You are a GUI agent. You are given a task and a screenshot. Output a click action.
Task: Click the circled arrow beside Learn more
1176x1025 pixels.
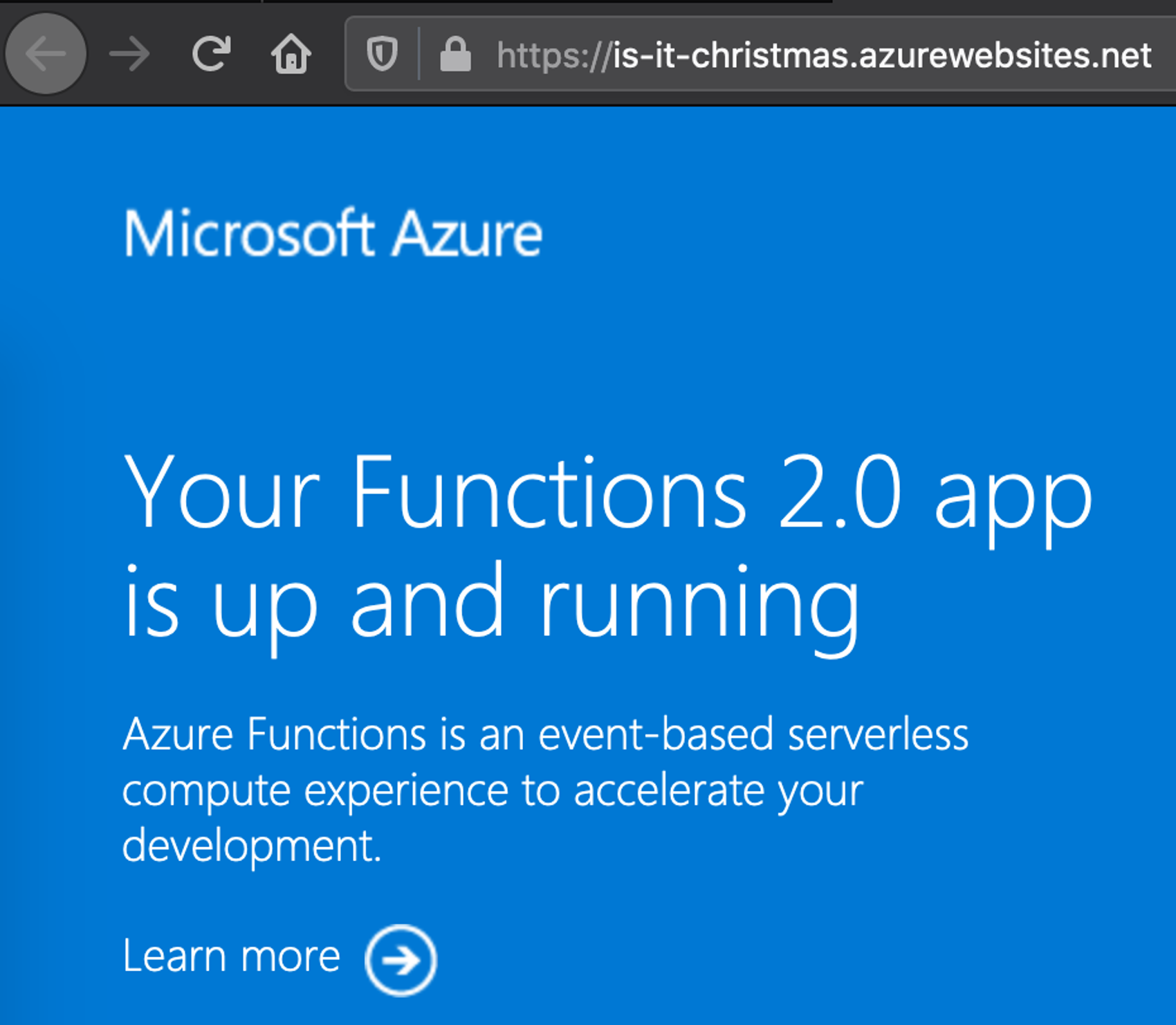pyautogui.click(x=401, y=960)
